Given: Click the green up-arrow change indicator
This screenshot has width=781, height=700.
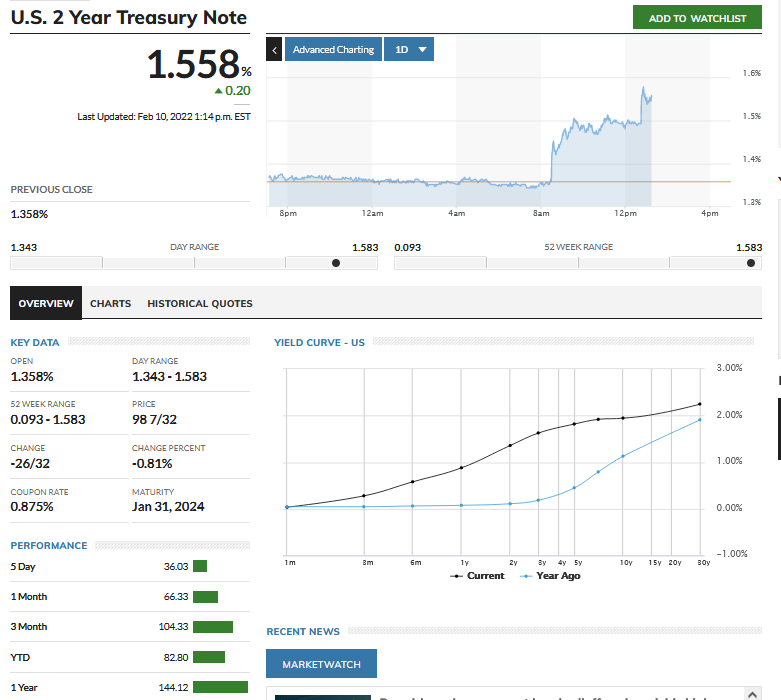Looking at the screenshot, I should (x=218, y=91).
